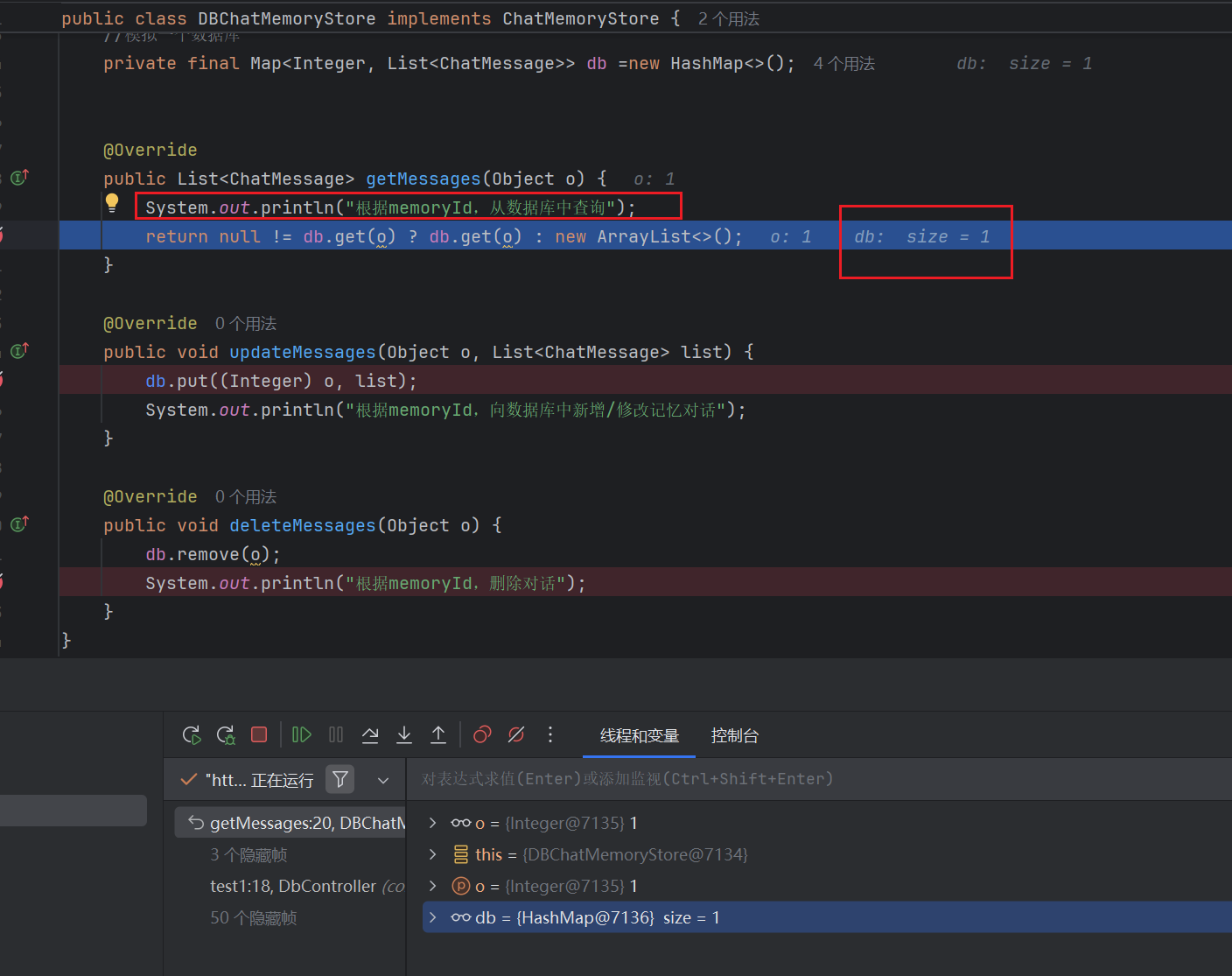Click 0 个用法 hint above deleteMessages
1232x976 pixels.
pos(246,497)
